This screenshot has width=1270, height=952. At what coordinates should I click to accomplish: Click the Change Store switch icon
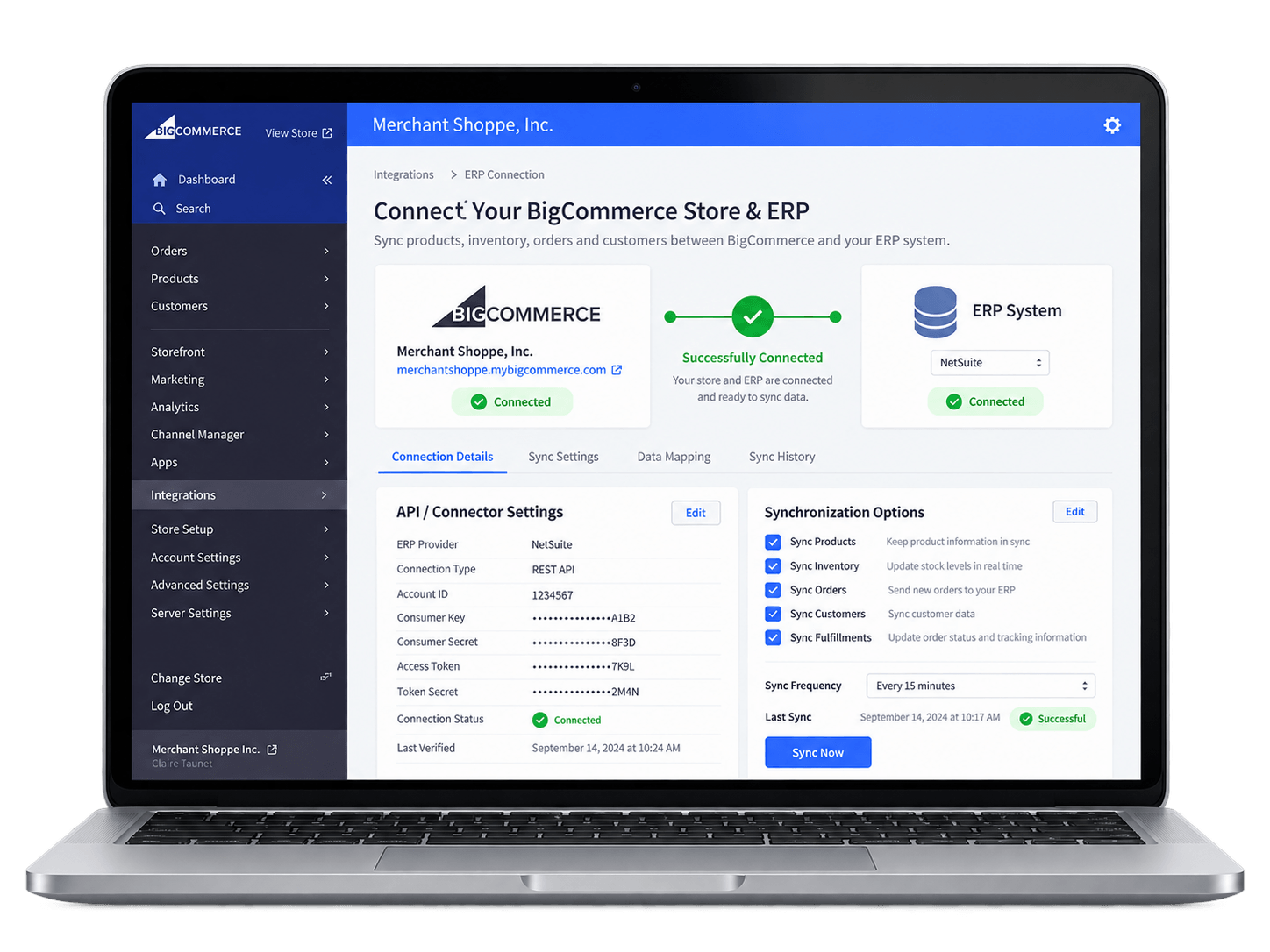pyautogui.click(x=325, y=677)
